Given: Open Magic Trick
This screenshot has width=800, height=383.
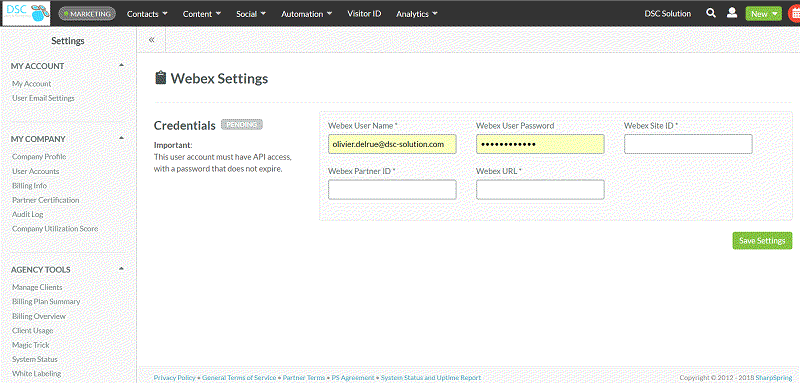Looking at the screenshot, I should (x=31, y=345).
